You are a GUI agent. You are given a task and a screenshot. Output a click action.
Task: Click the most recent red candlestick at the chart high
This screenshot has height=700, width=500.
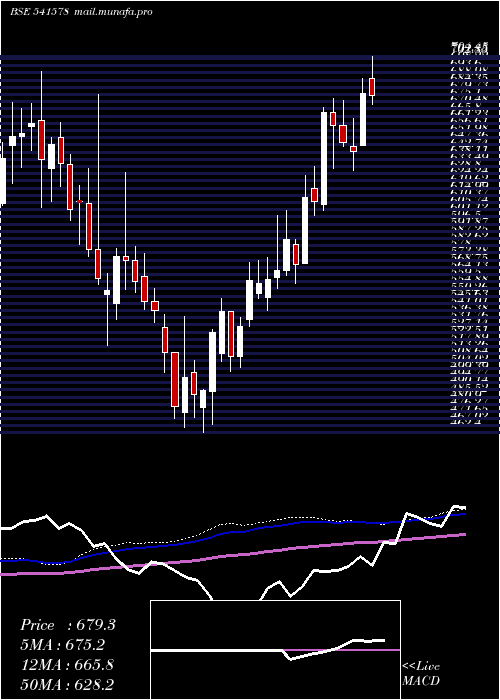pyautogui.click(x=372, y=87)
